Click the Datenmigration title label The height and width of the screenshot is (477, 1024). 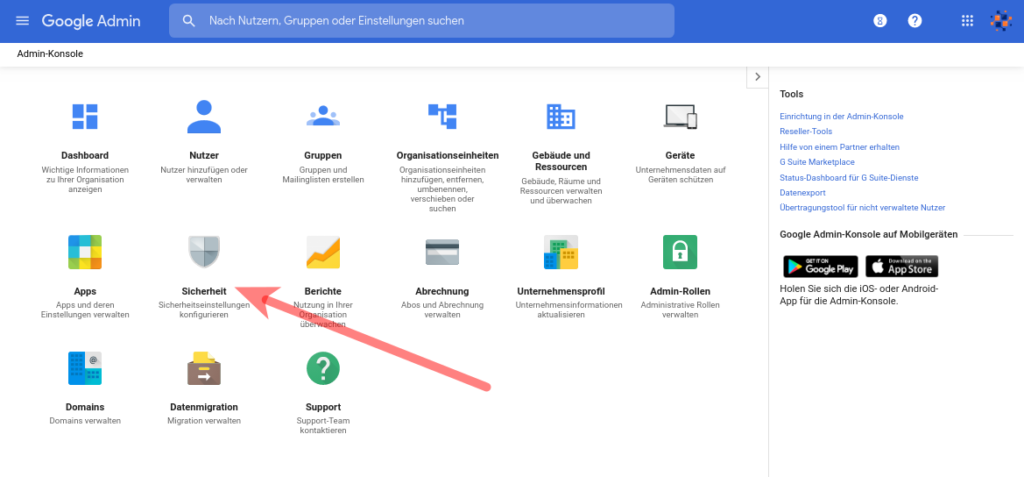coord(204,407)
